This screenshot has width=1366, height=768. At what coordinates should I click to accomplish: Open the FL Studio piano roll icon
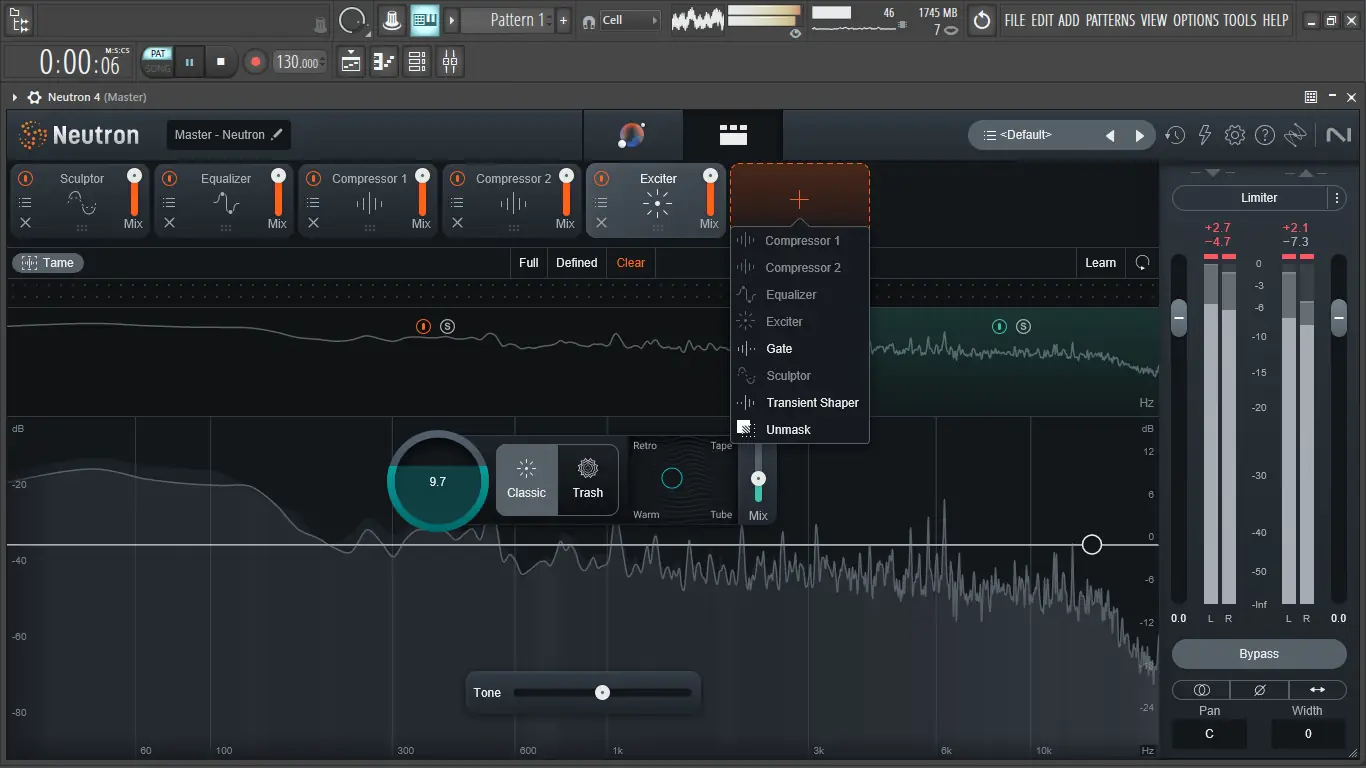(x=384, y=62)
